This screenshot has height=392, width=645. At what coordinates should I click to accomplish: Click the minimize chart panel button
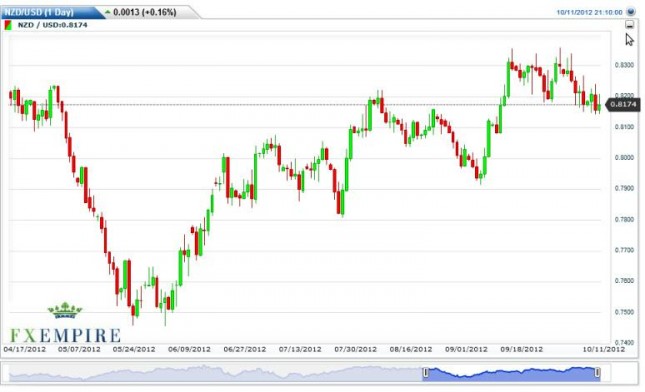629,25
